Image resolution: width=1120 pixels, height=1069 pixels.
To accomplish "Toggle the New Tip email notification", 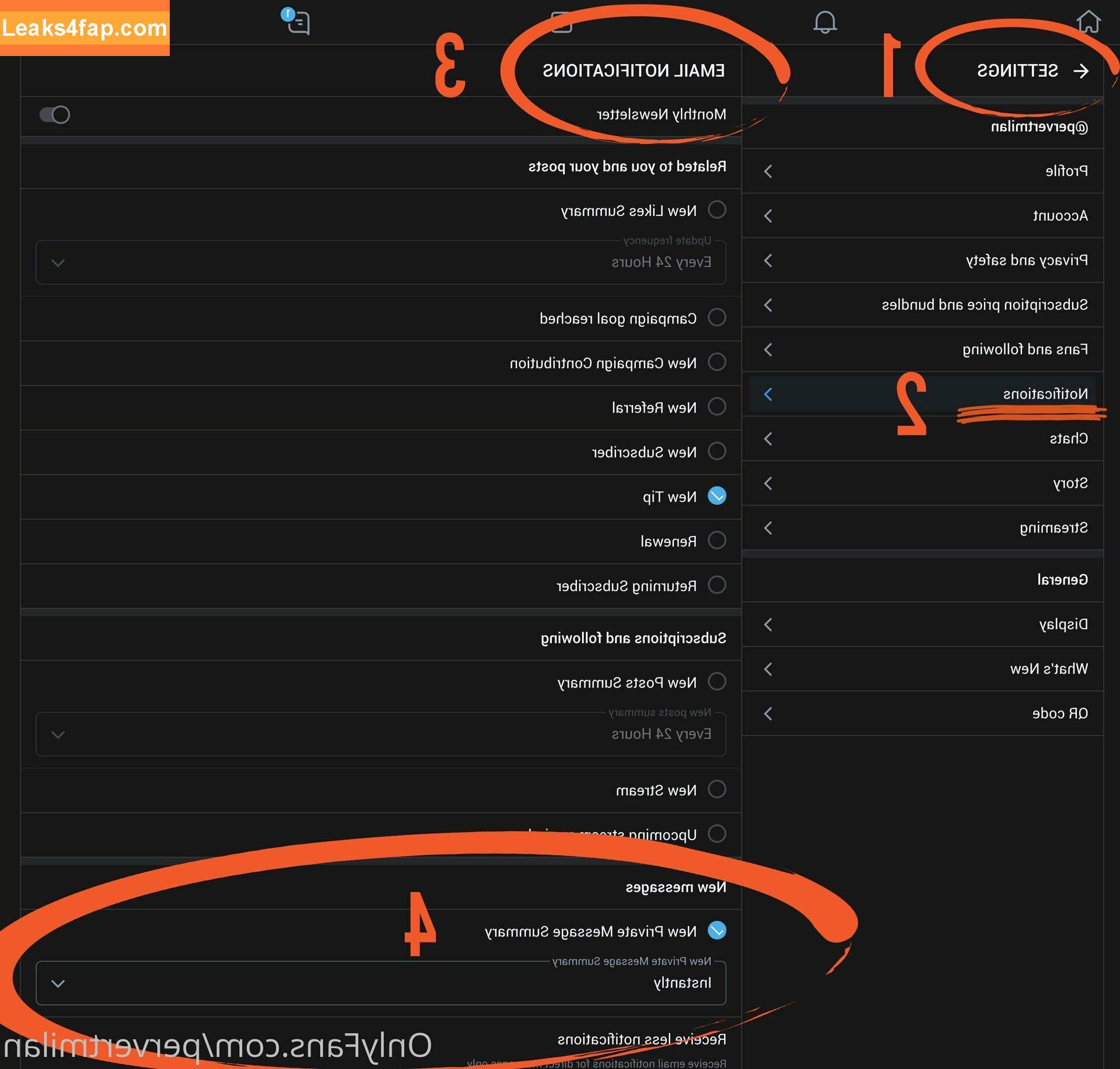I will click(718, 496).
